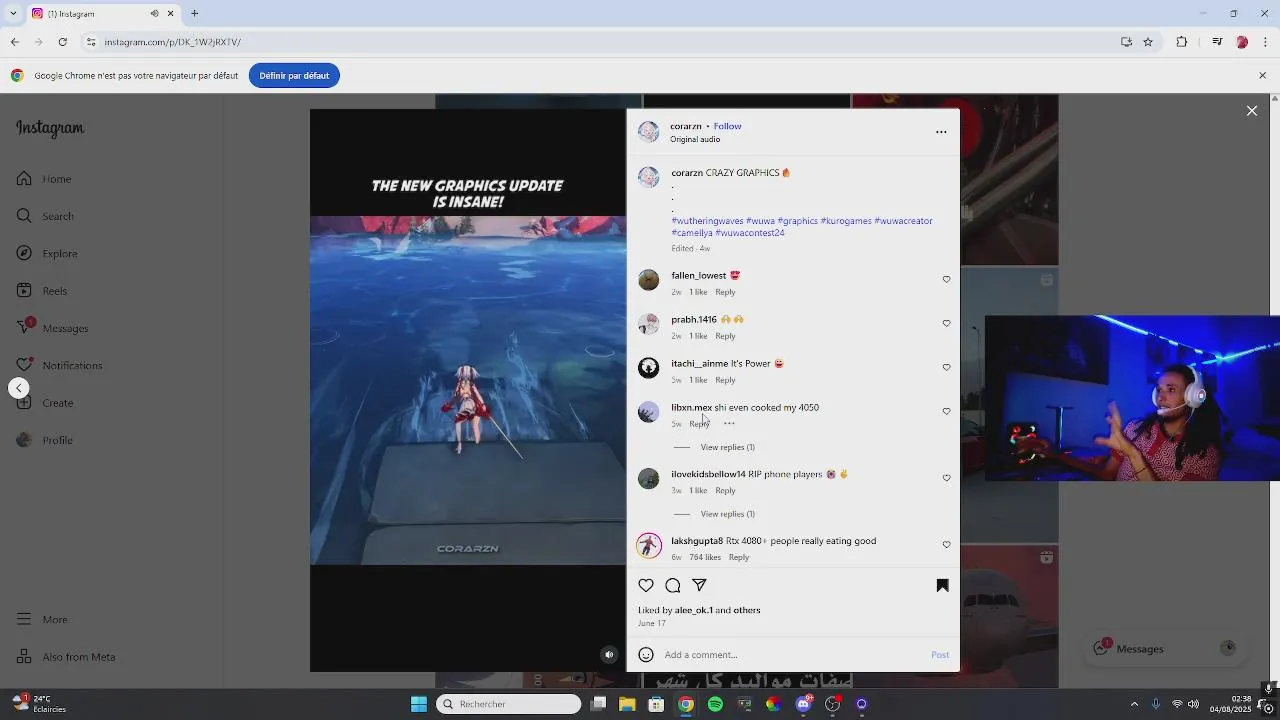This screenshot has height=720, width=1280.
Task: Like itachi__ainme's comment
Action: point(946,368)
